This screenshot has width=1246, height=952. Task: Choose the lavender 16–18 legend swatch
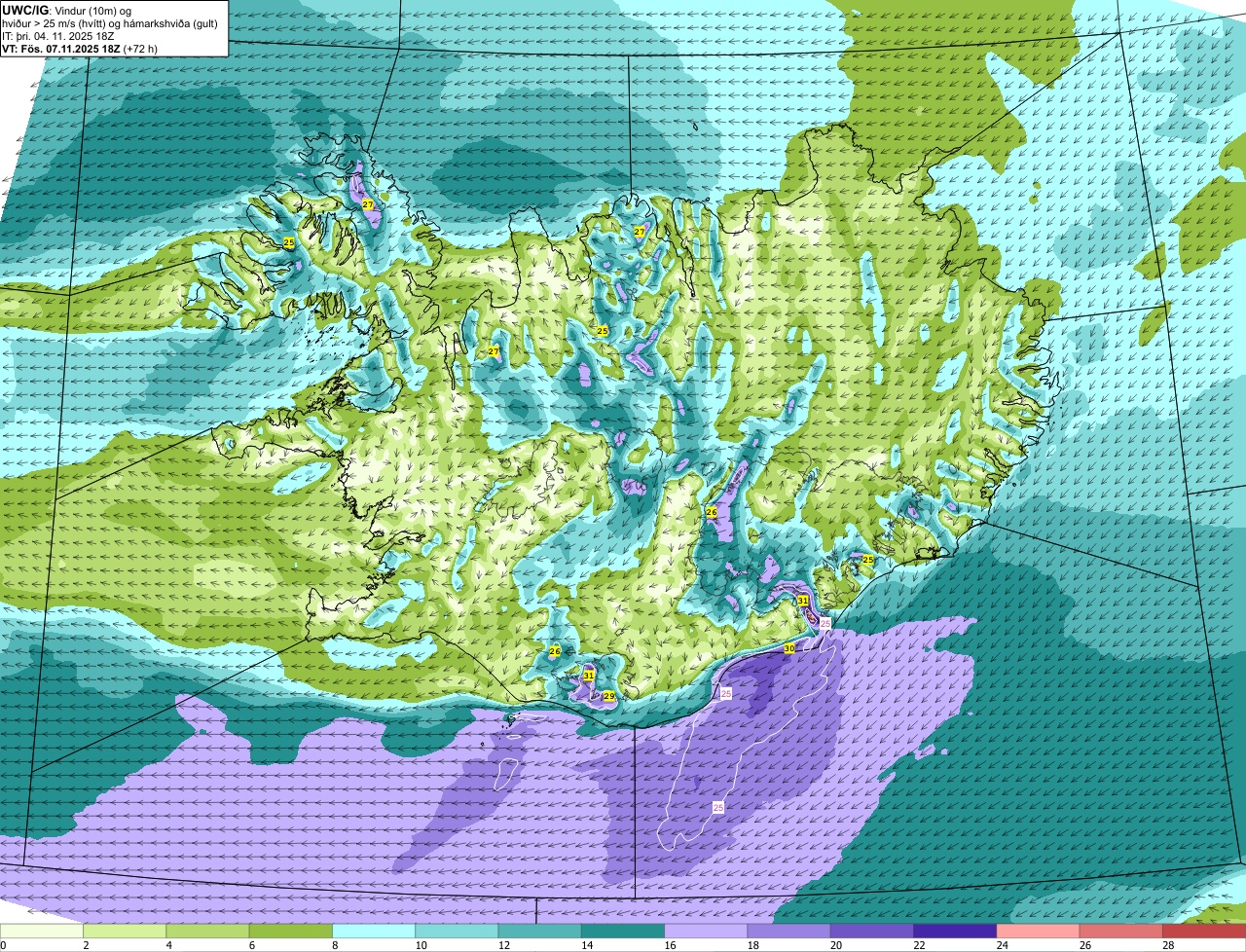point(706,932)
